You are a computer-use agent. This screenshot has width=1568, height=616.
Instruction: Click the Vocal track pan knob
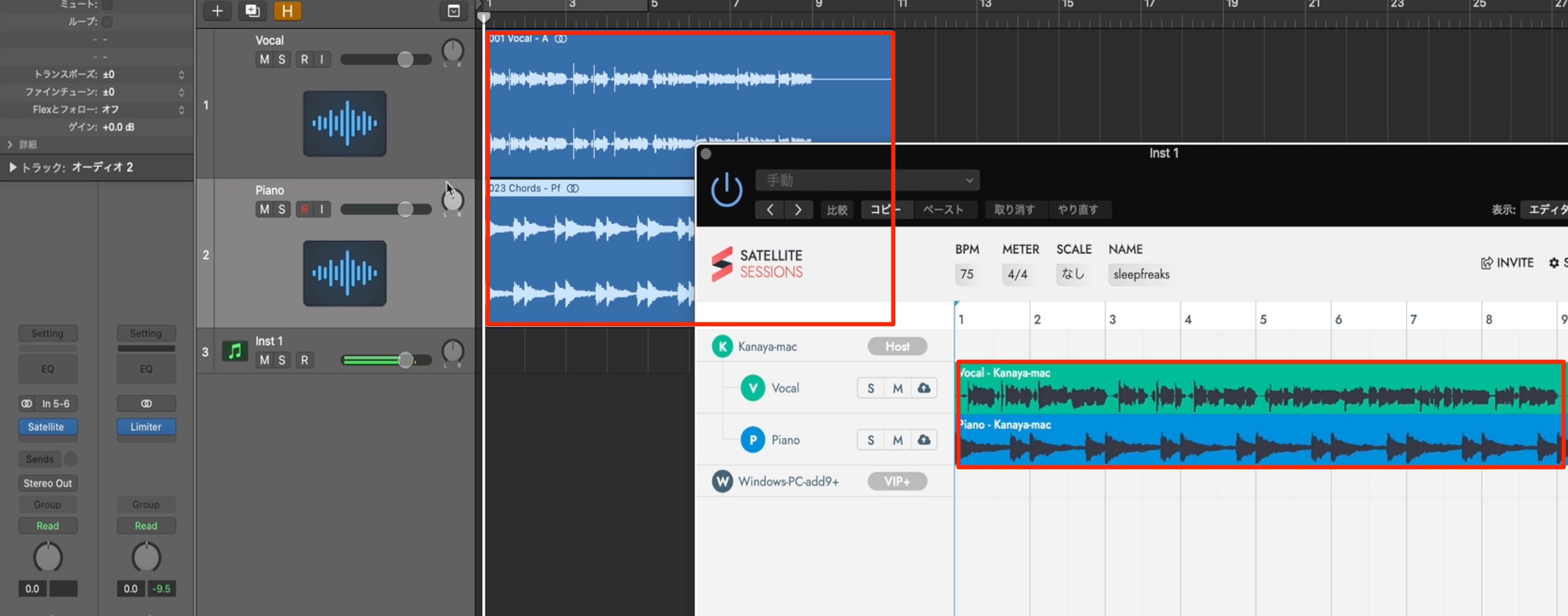click(453, 51)
